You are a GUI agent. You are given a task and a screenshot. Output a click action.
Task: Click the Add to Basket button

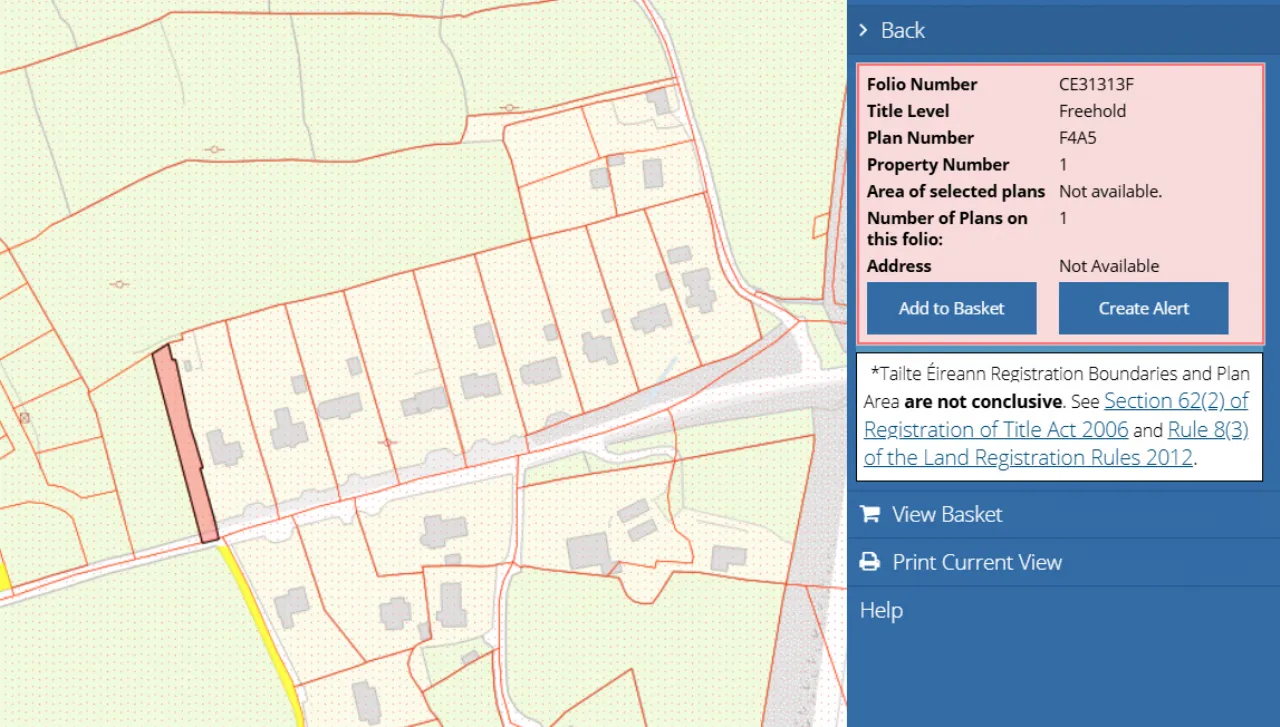pos(951,308)
